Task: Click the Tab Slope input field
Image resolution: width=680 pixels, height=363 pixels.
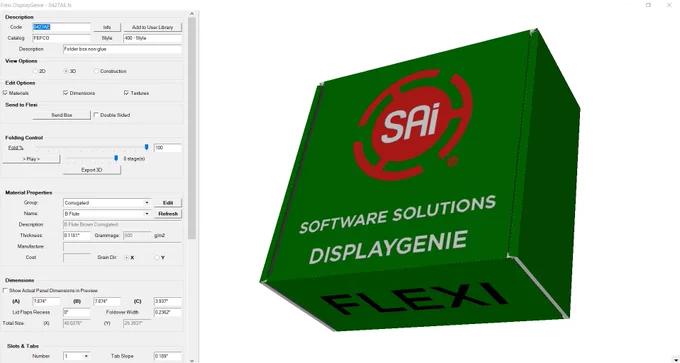Action: 167,356
